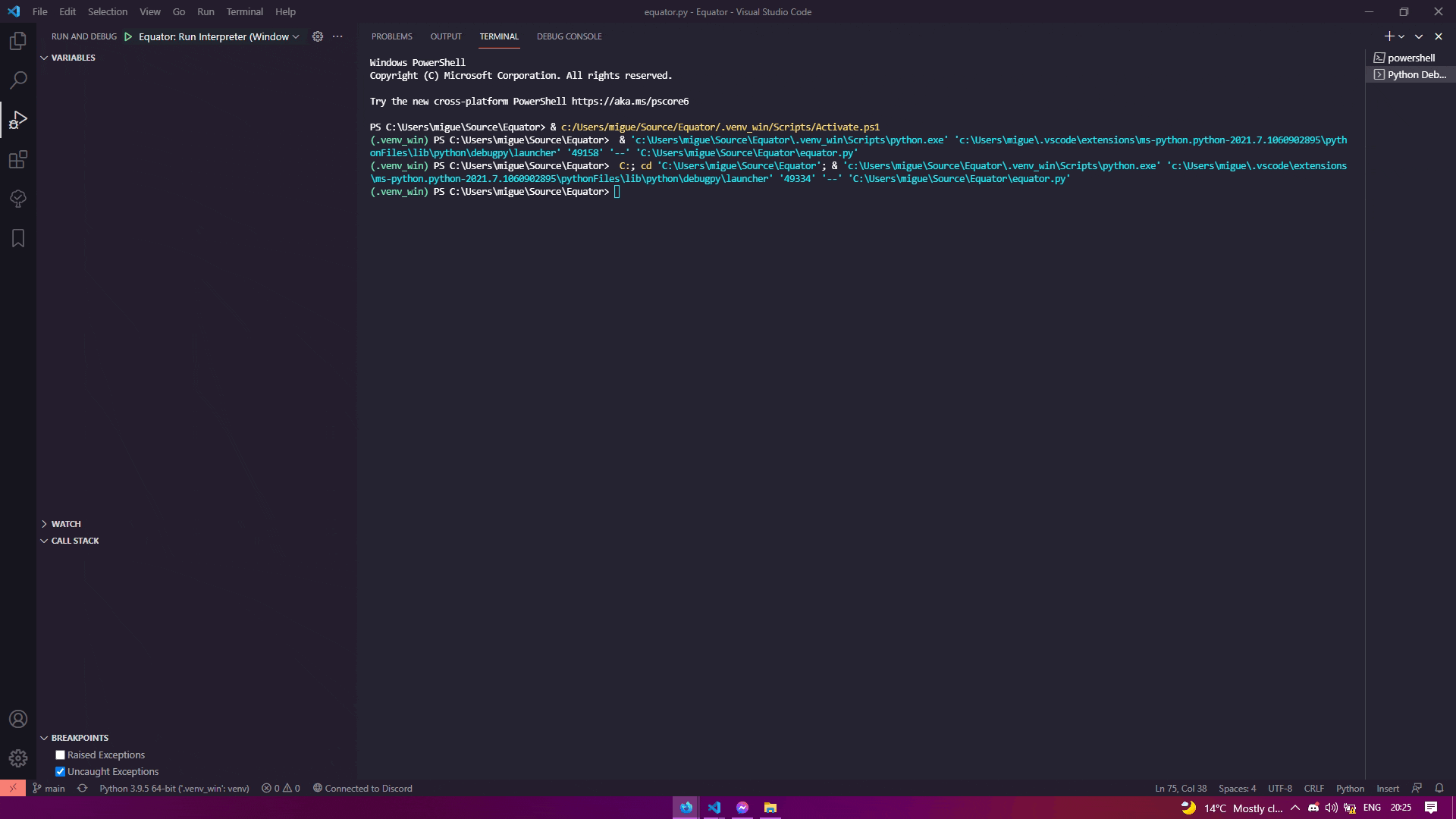Open Notifications via the bell icon
1456x819 pixels.
point(1439,788)
